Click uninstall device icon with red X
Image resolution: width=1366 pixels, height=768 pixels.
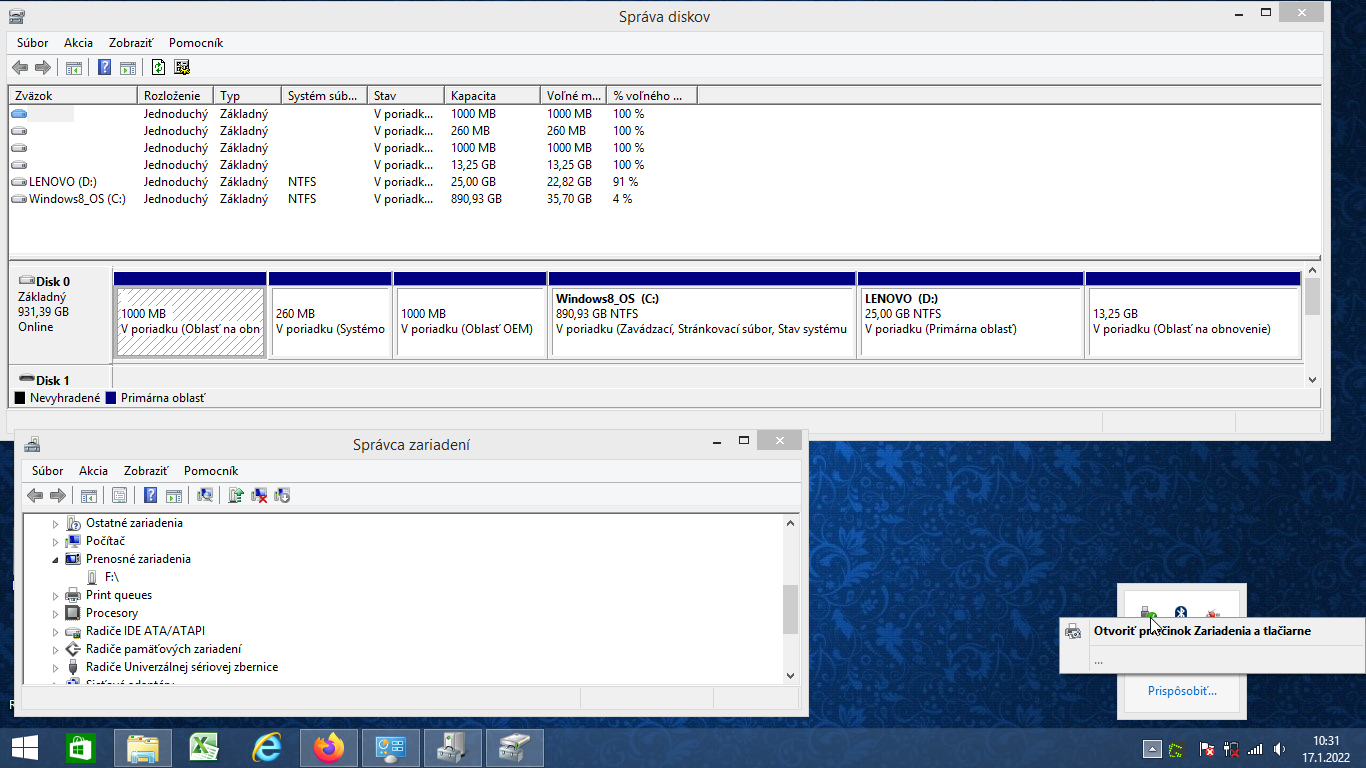tap(259, 495)
